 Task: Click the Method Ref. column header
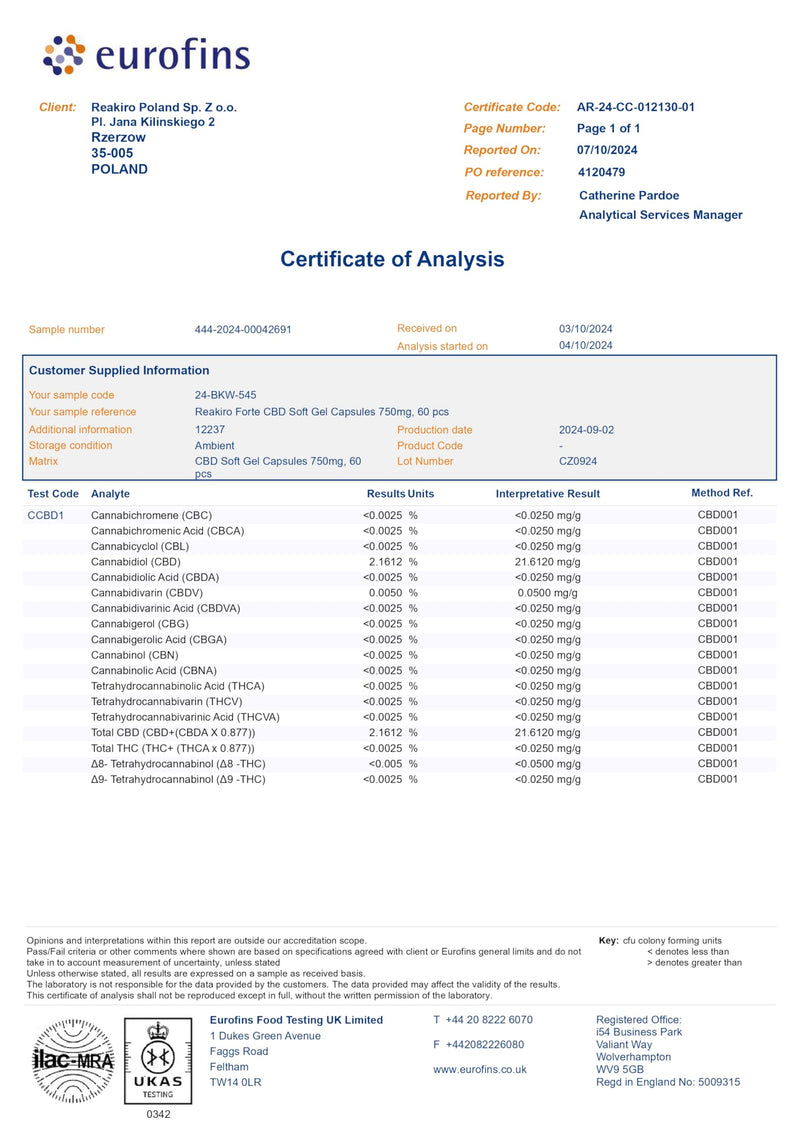(722, 493)
